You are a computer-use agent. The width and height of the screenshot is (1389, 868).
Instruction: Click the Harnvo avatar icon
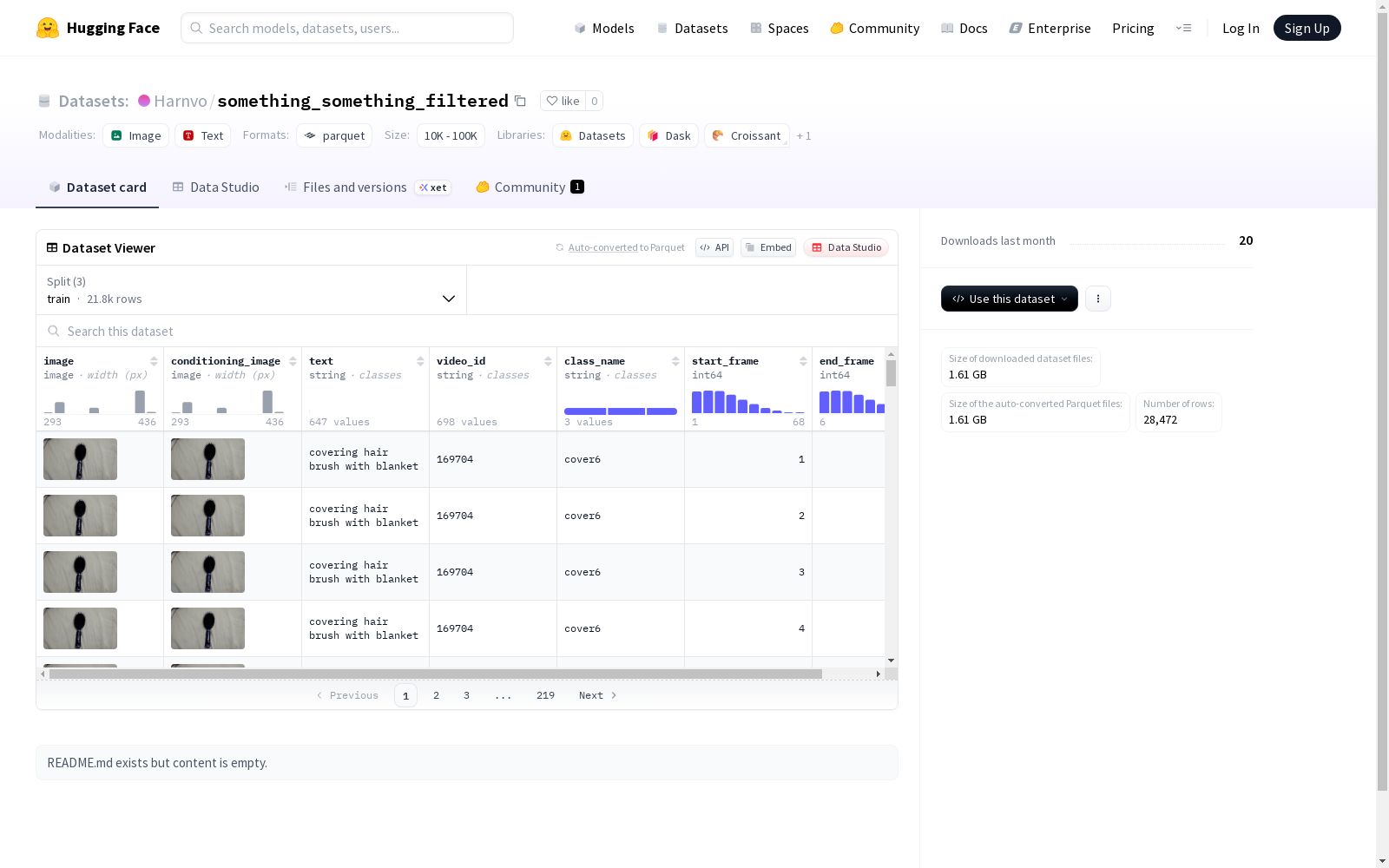[144, 101]
